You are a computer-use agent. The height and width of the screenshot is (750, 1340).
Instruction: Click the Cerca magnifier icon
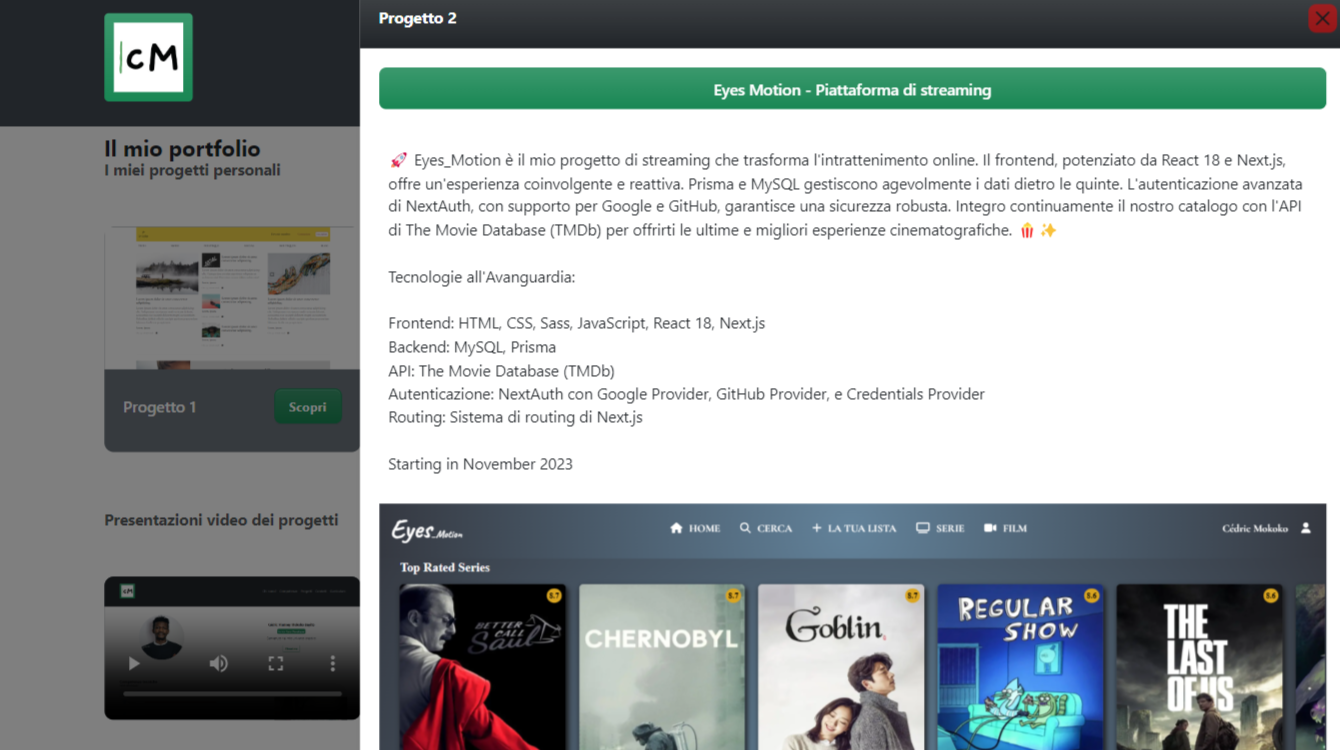point(745,528)
